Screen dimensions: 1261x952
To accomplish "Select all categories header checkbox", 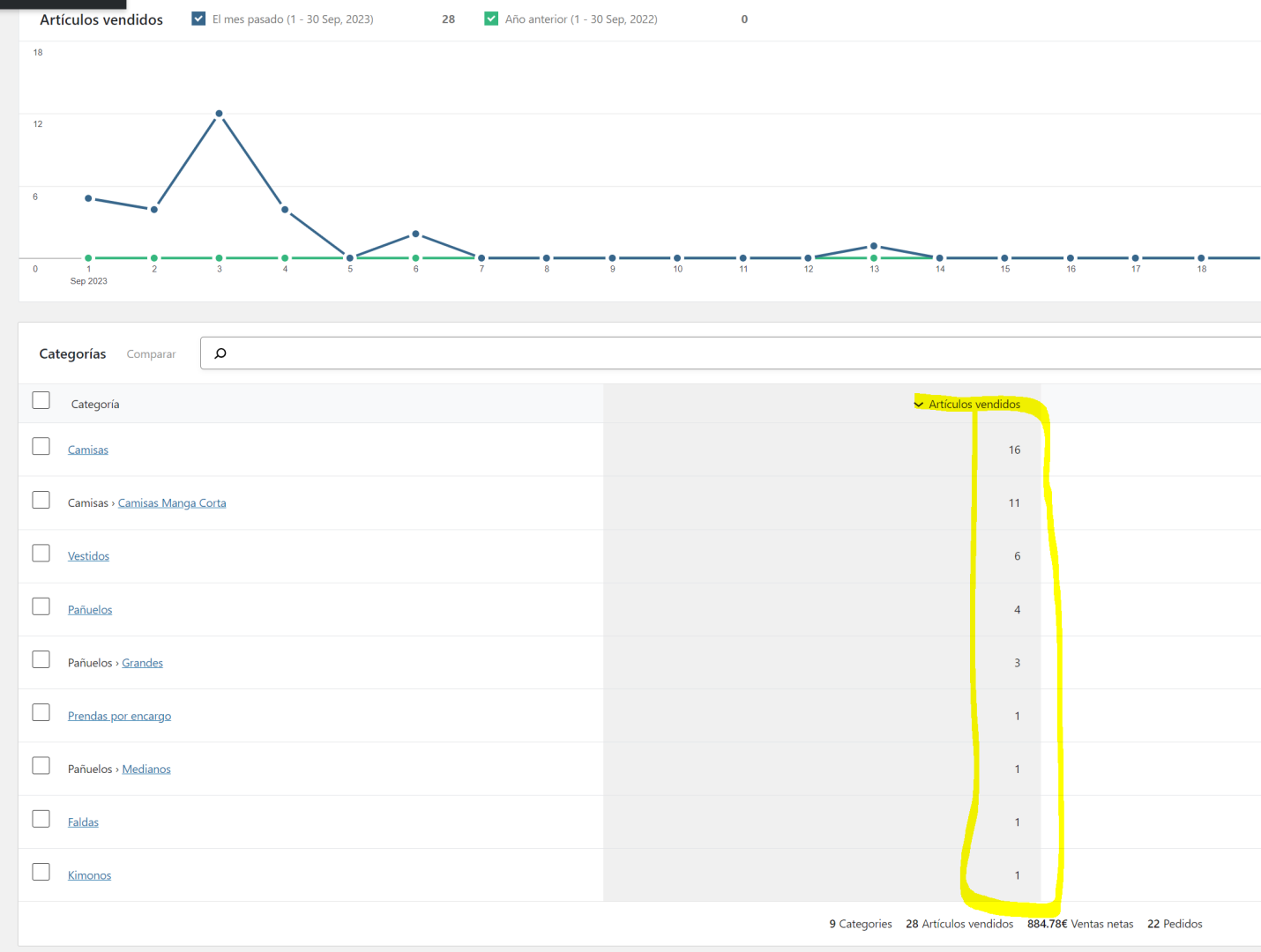I will pyautogui.click(x=41, y=400).
